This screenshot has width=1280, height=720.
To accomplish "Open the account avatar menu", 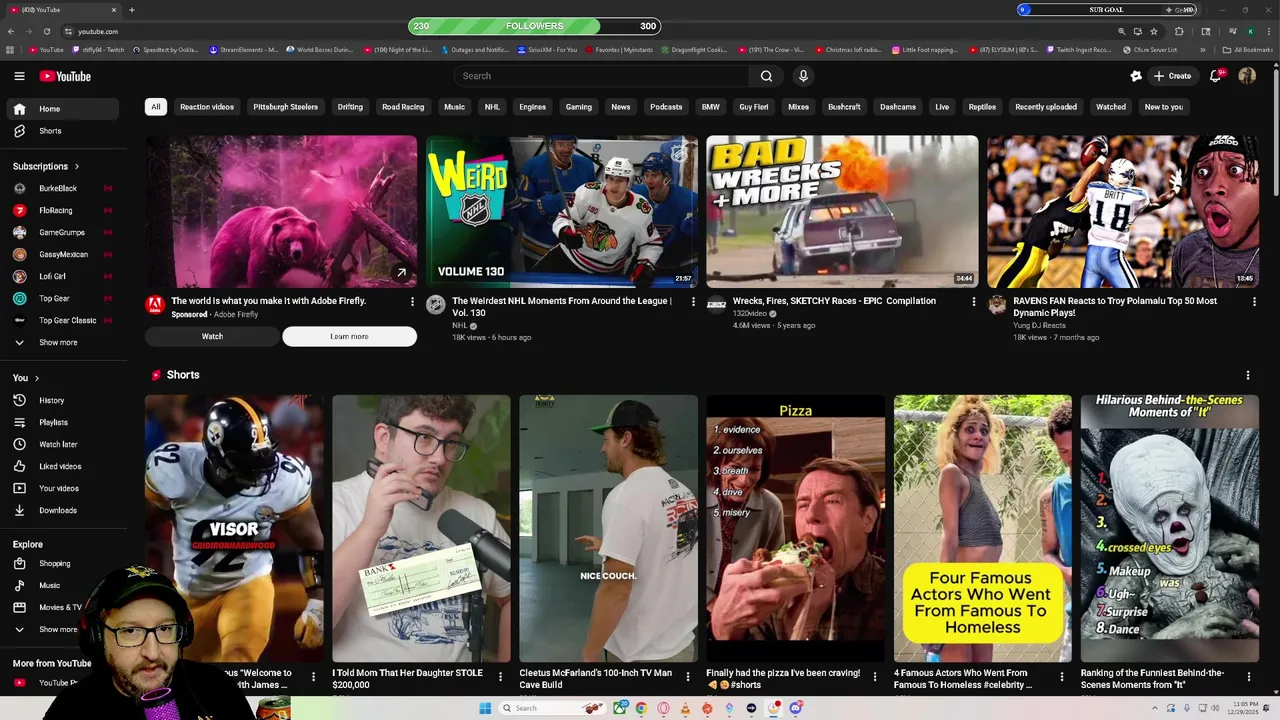I will click(x=1247, y=76).
